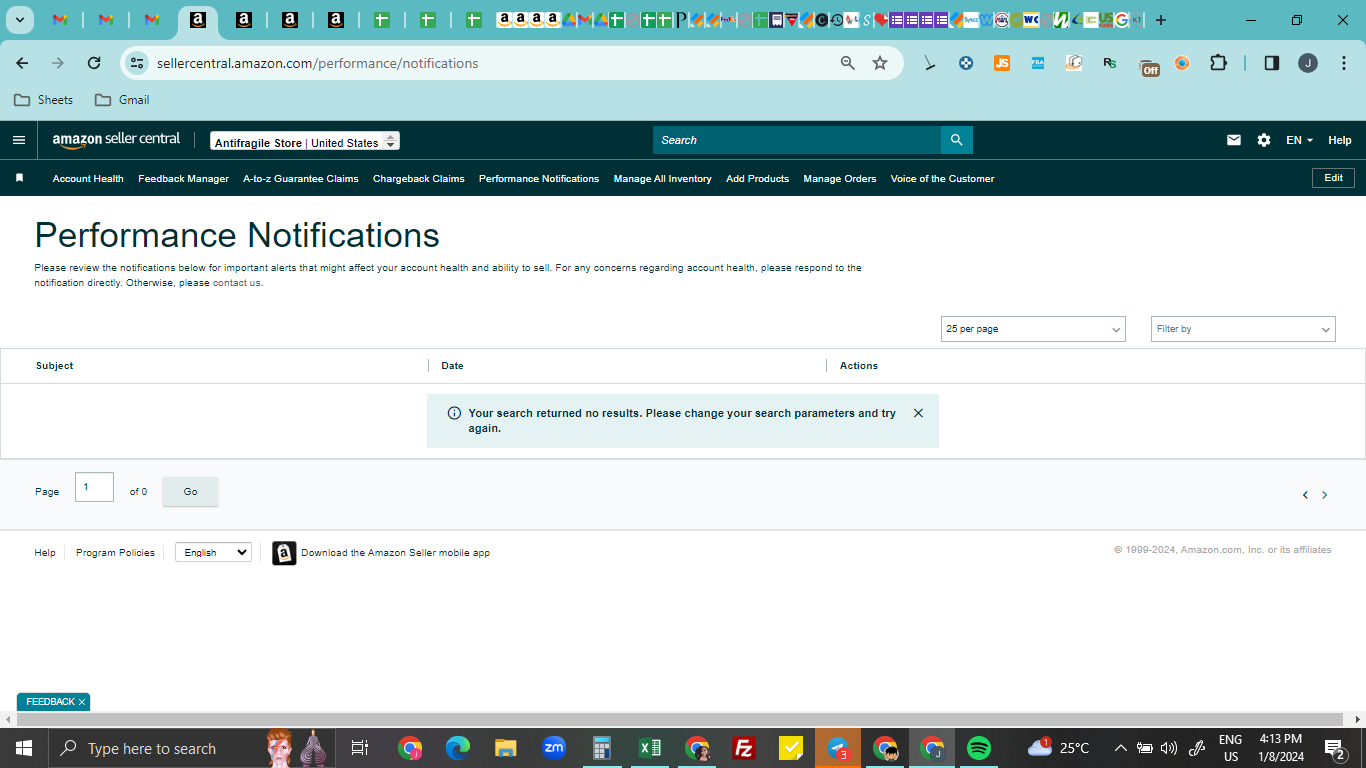Open the settings gear icon
This screenshot has width=1366, height=768.
[1264, 140]
